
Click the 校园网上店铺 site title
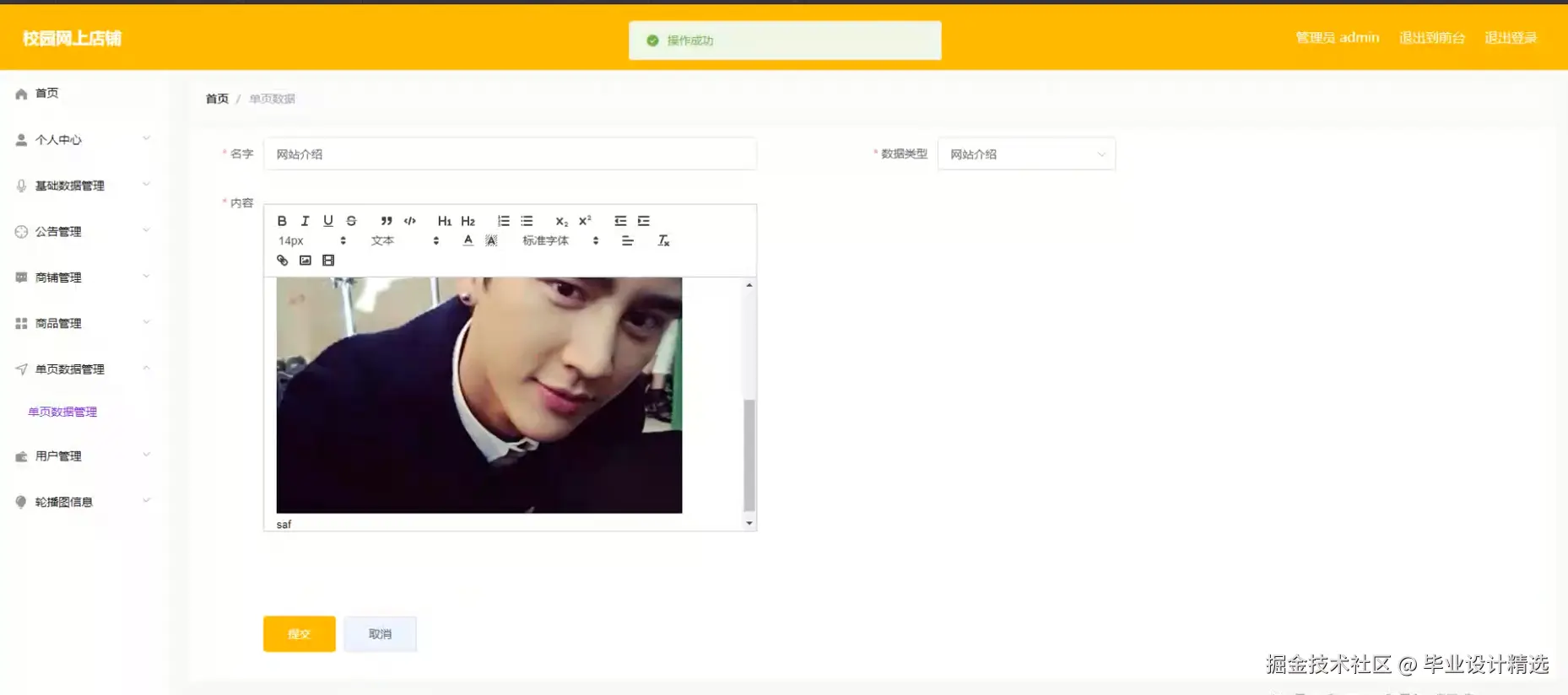coord(72,38)
